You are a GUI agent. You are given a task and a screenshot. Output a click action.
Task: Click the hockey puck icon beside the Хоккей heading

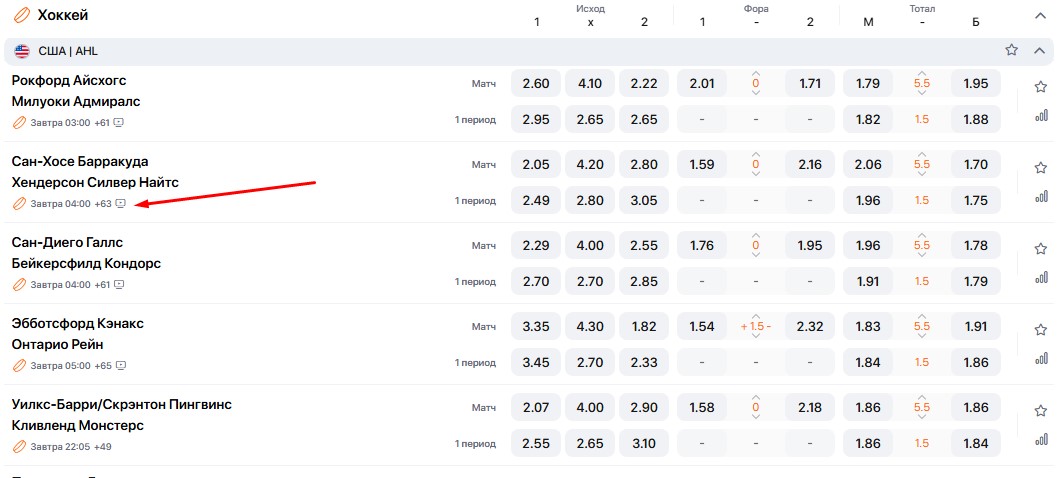(20, 15)
